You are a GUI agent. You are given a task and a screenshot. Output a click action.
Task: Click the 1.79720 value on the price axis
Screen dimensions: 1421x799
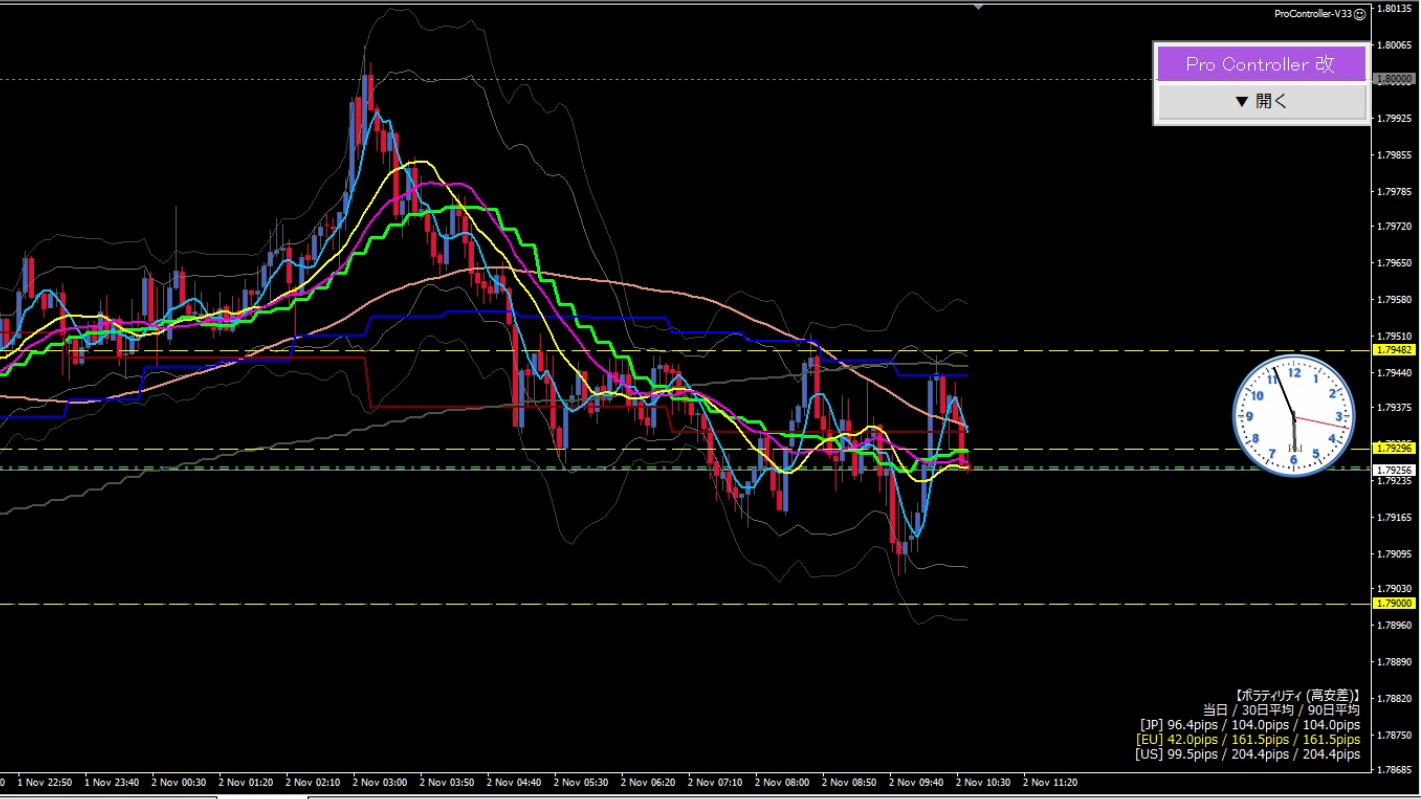tap(1394, 227)
